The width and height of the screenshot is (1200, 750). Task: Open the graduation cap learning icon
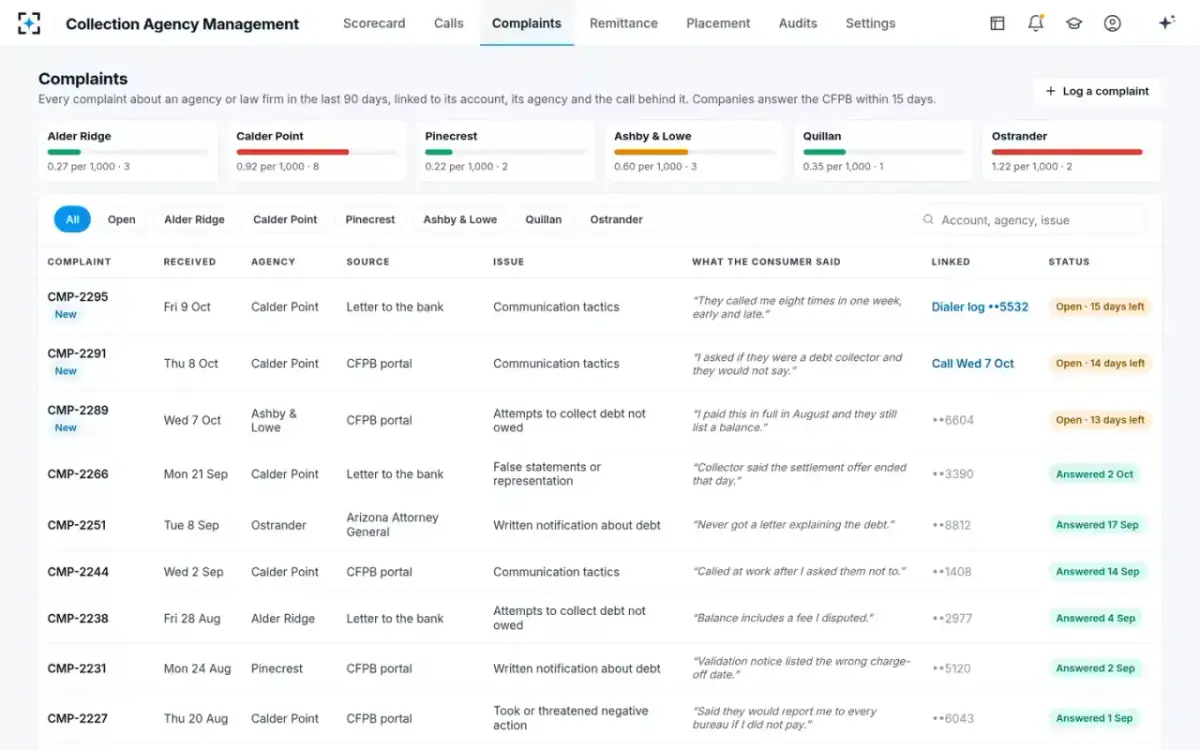point(1074,23)
